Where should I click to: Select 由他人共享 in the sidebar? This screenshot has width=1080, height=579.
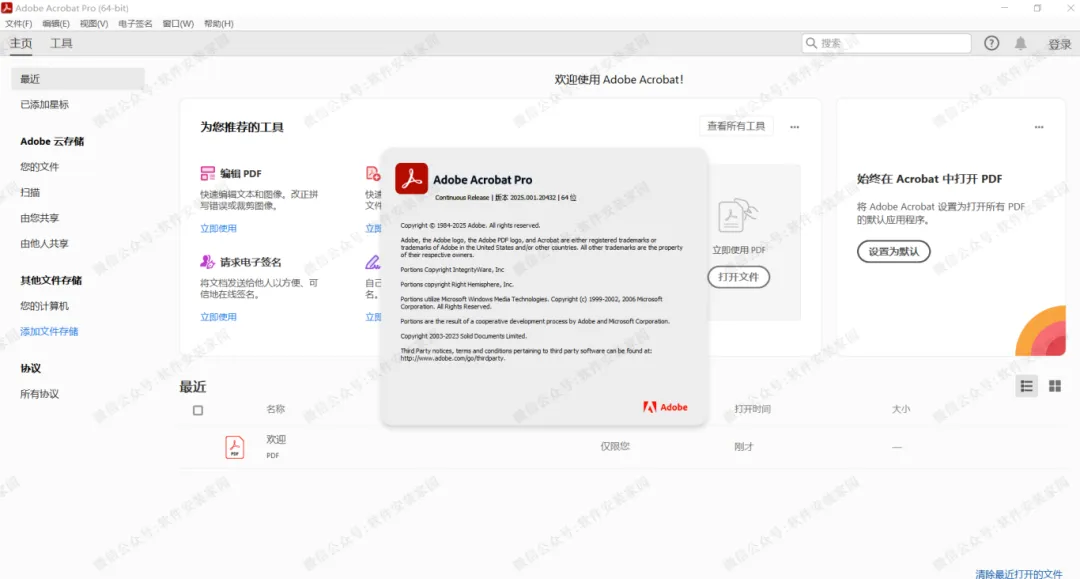point(44,243)
